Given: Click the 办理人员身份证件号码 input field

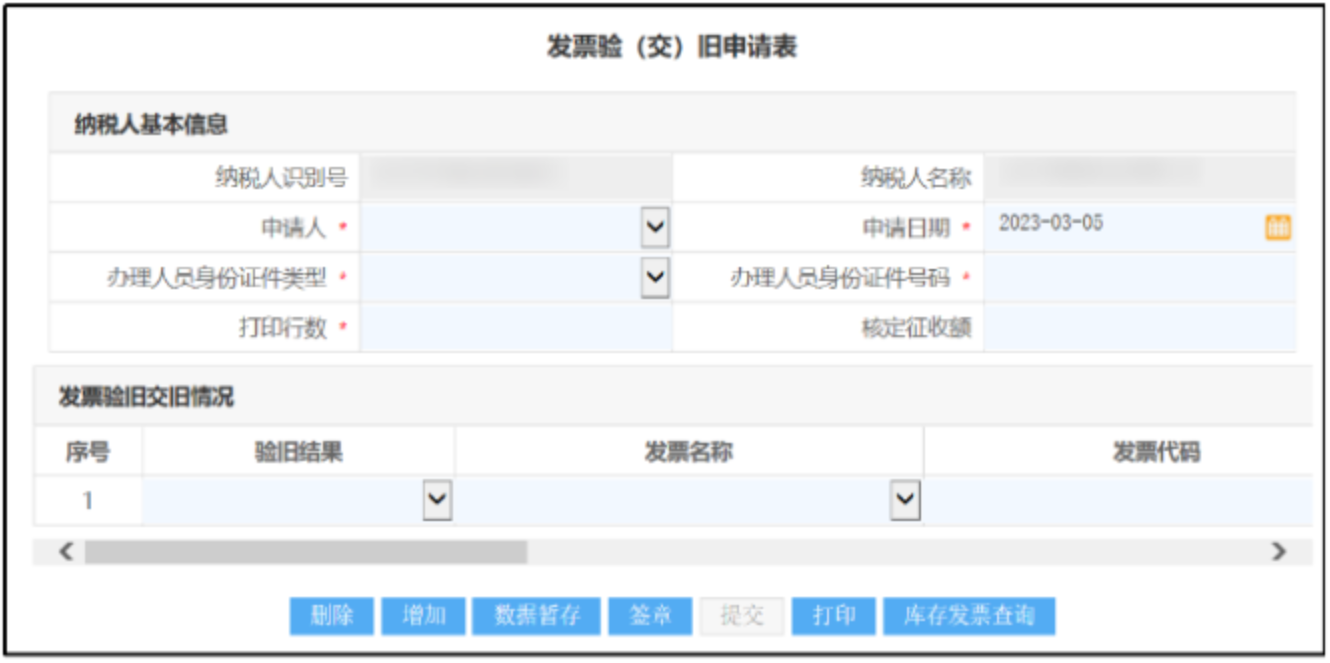Looking at the screenshot, I should [1138, 278].
